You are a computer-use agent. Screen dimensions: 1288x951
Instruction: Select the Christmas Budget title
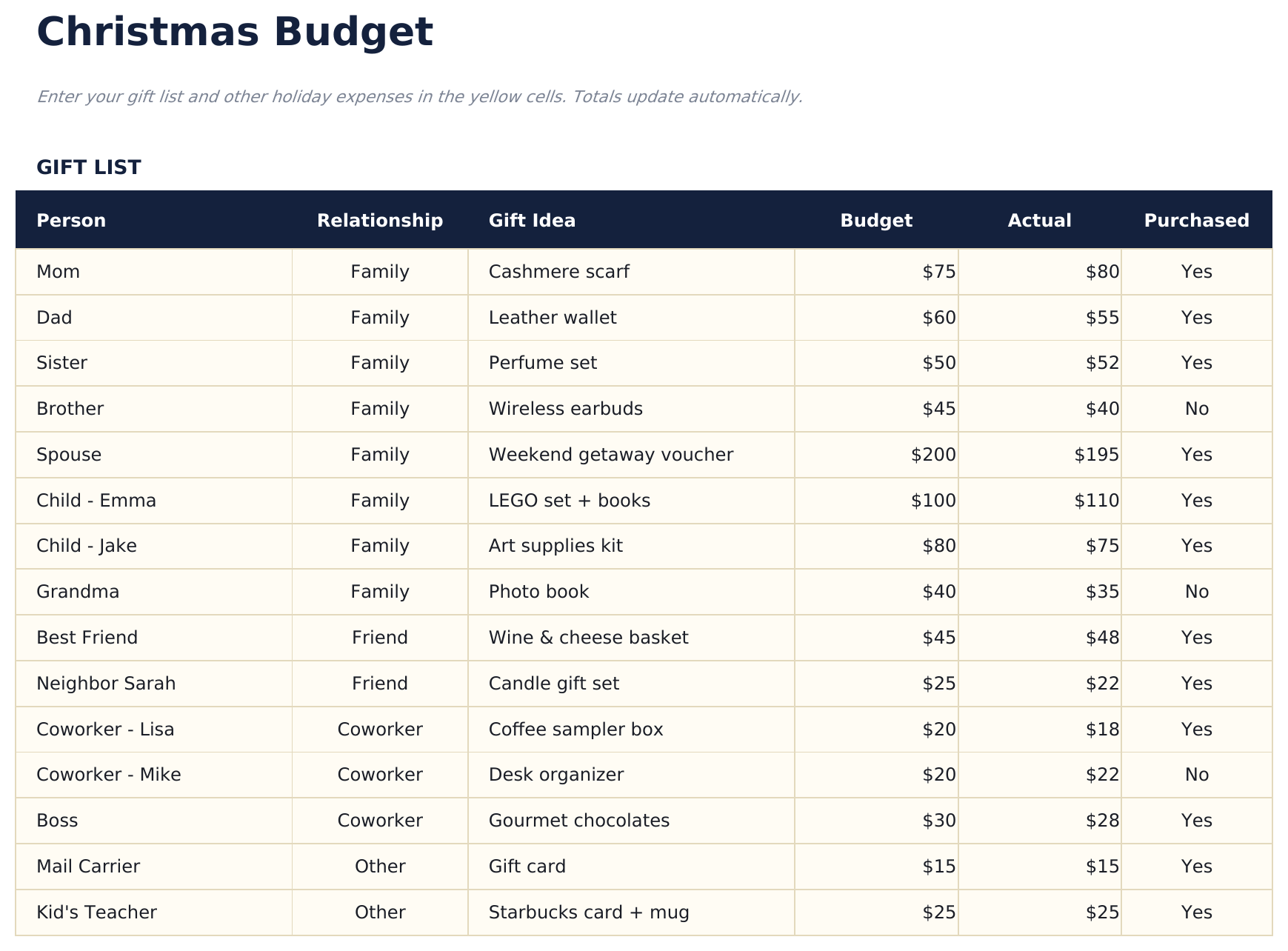[x=235, y=31]
